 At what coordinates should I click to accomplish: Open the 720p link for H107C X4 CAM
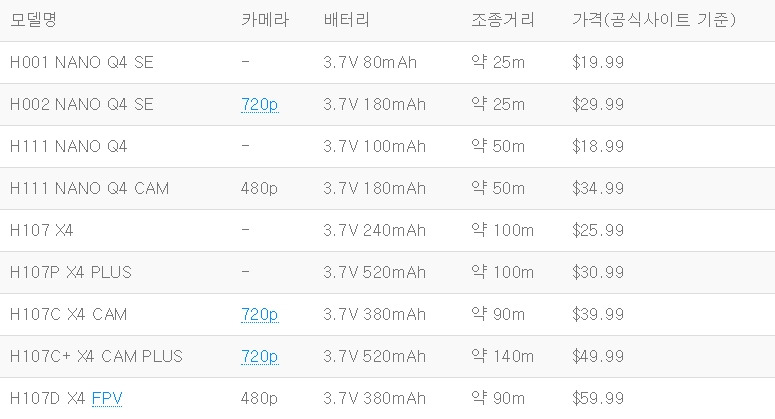point(259,314)
